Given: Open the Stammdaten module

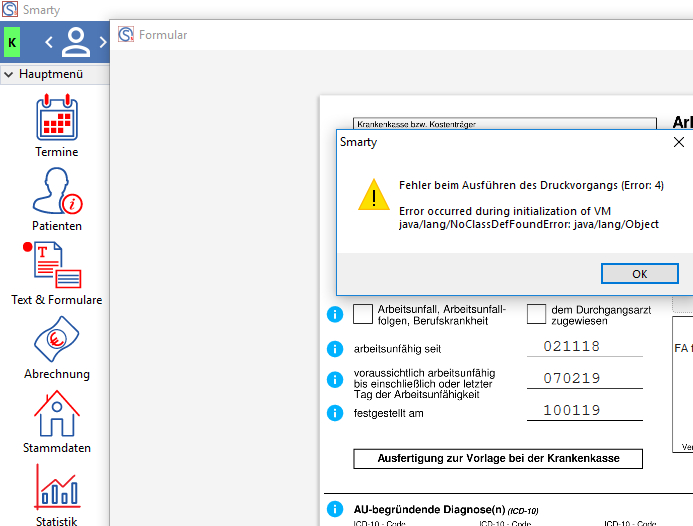Looking at the screenshot, I should tap(57, 422).
